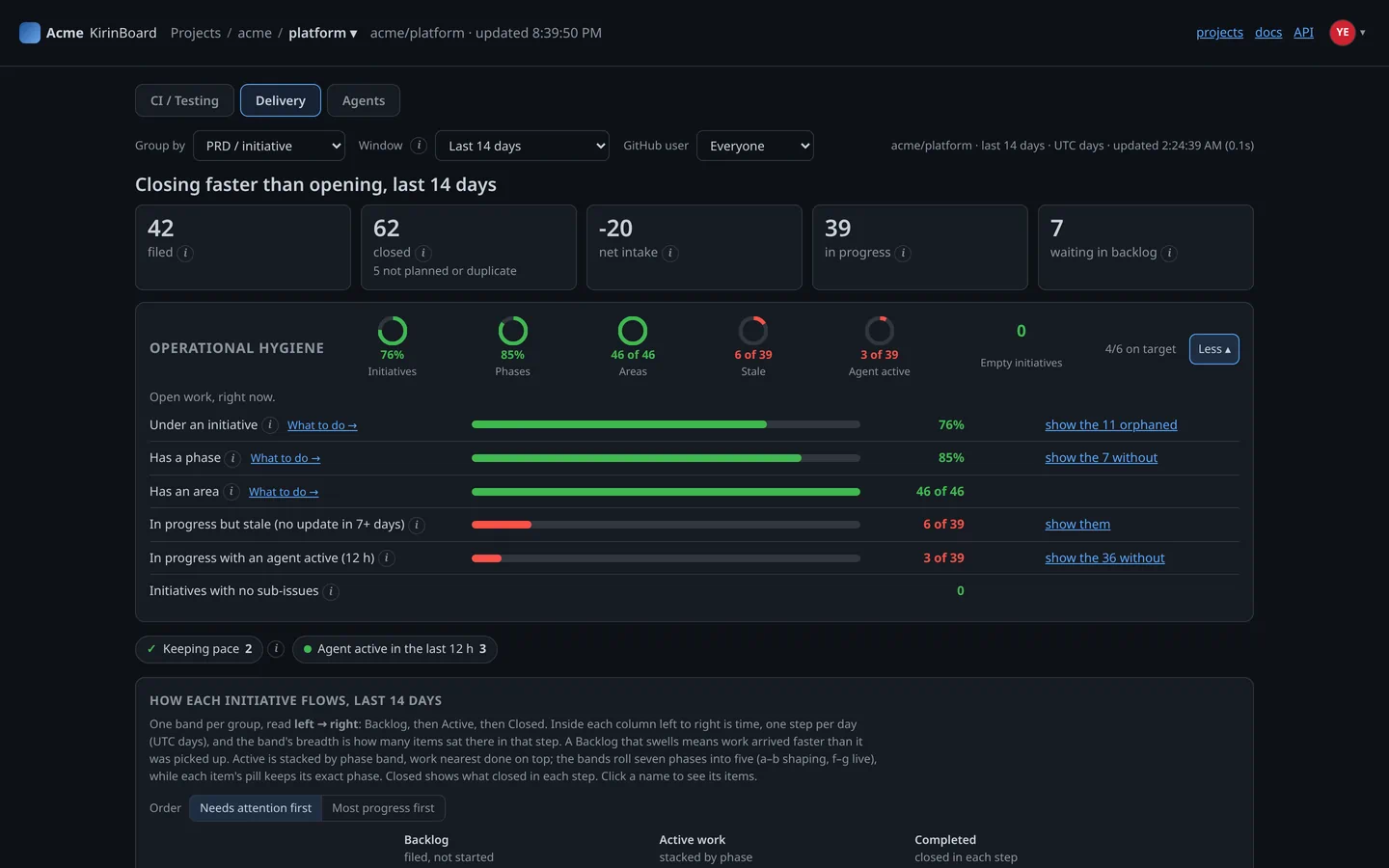This screenshot has width=1389, height=868.
Task: Click the 76% Initiatives ring gauge
Action: coord(393,331)
